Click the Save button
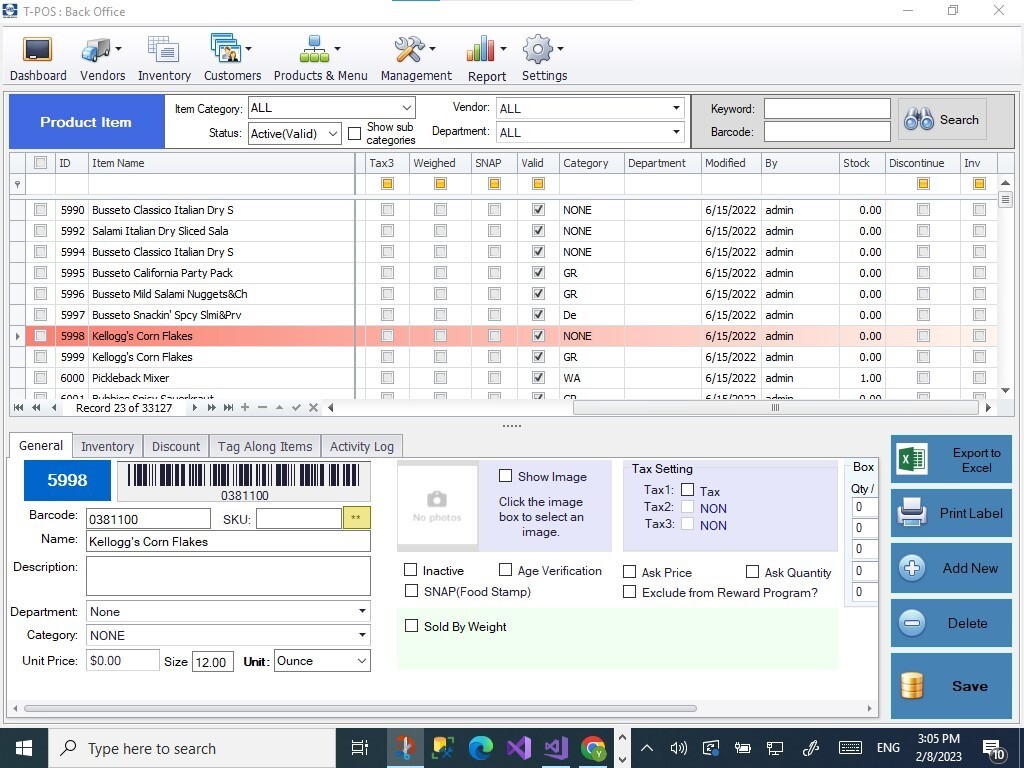The height and width of the screenshot is (768, 1024). [951, 686]
